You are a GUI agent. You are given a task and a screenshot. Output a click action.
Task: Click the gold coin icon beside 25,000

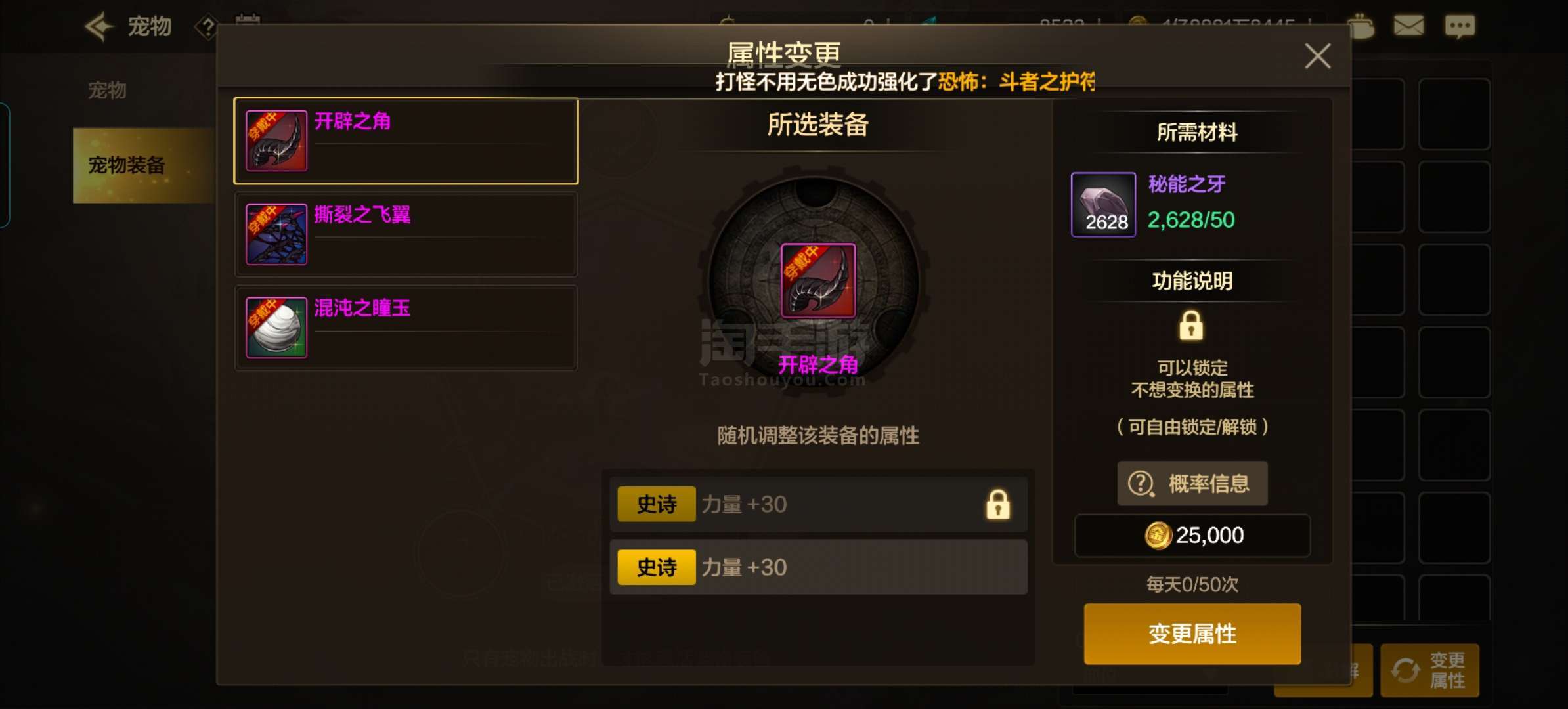1158,536
